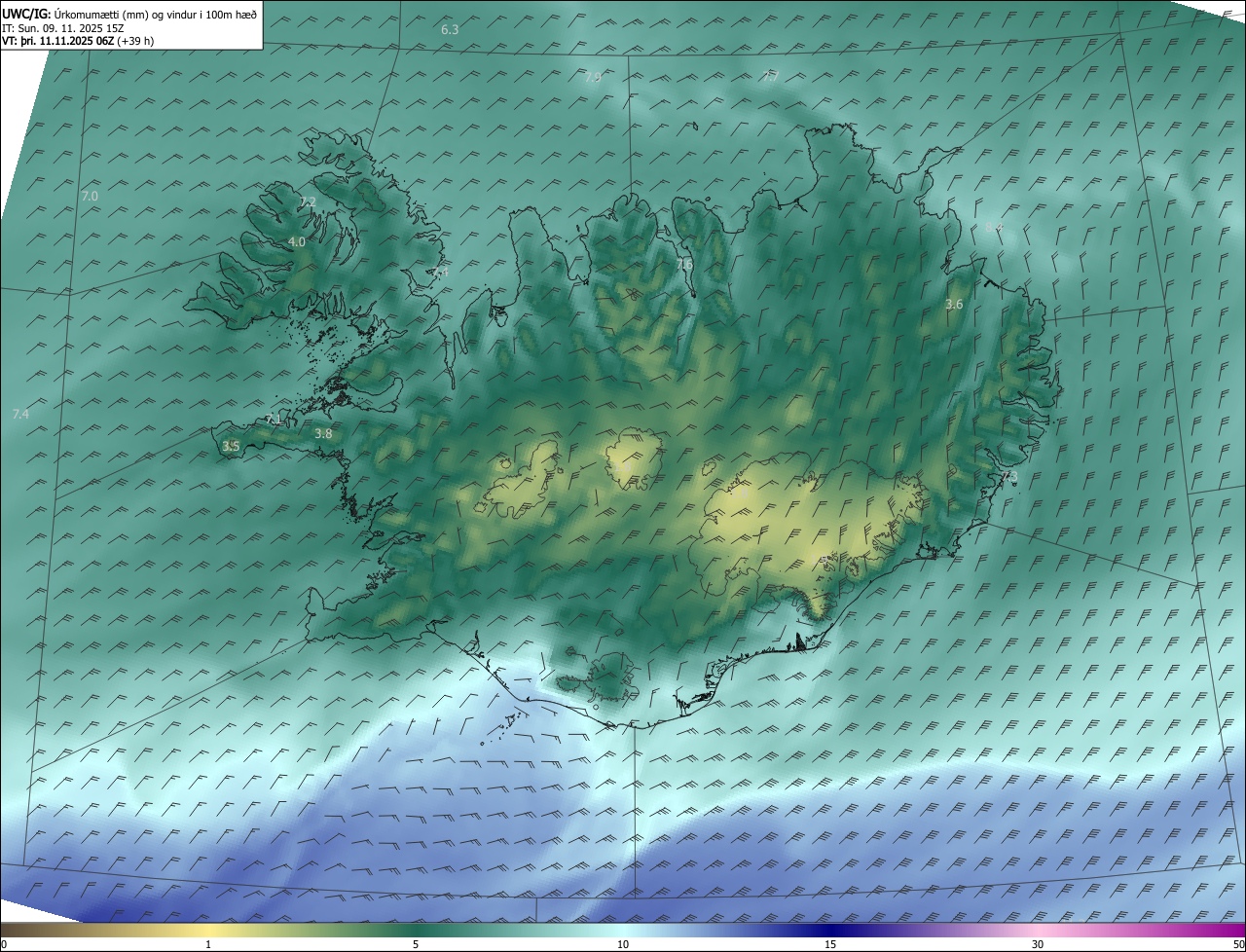1246x952 pixels.
Task: Click the 'UWC/IG:' header label
Action: [x=27, y=14]
